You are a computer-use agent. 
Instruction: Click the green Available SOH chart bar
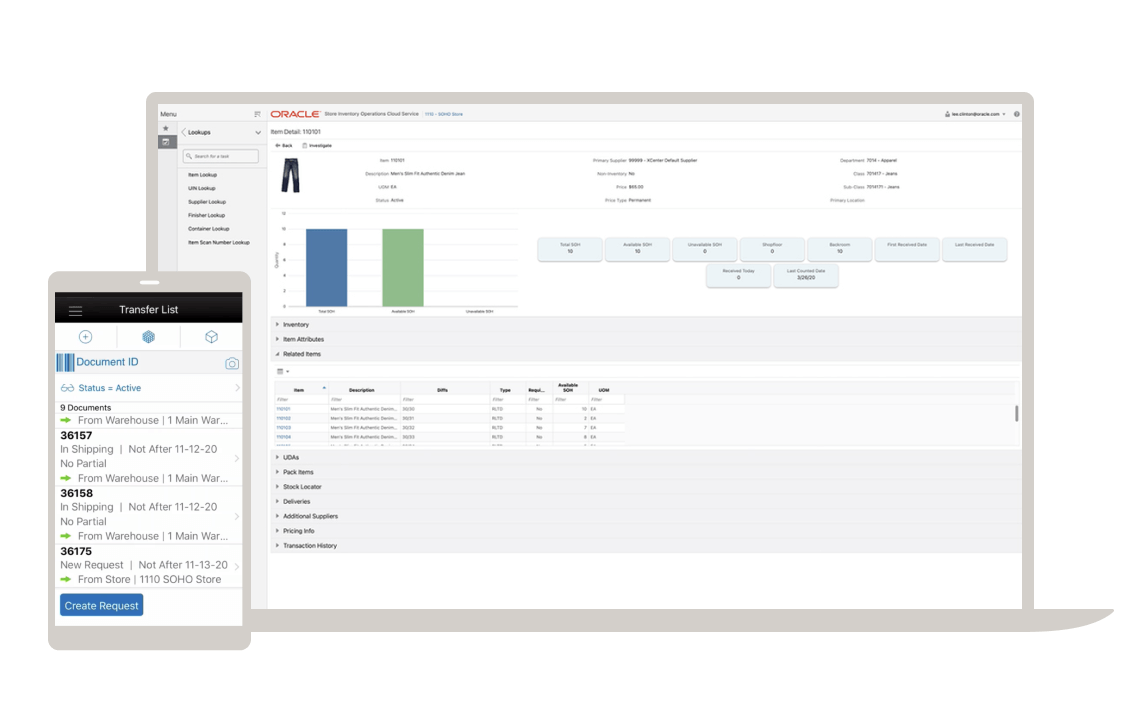(x=402, y=265)
